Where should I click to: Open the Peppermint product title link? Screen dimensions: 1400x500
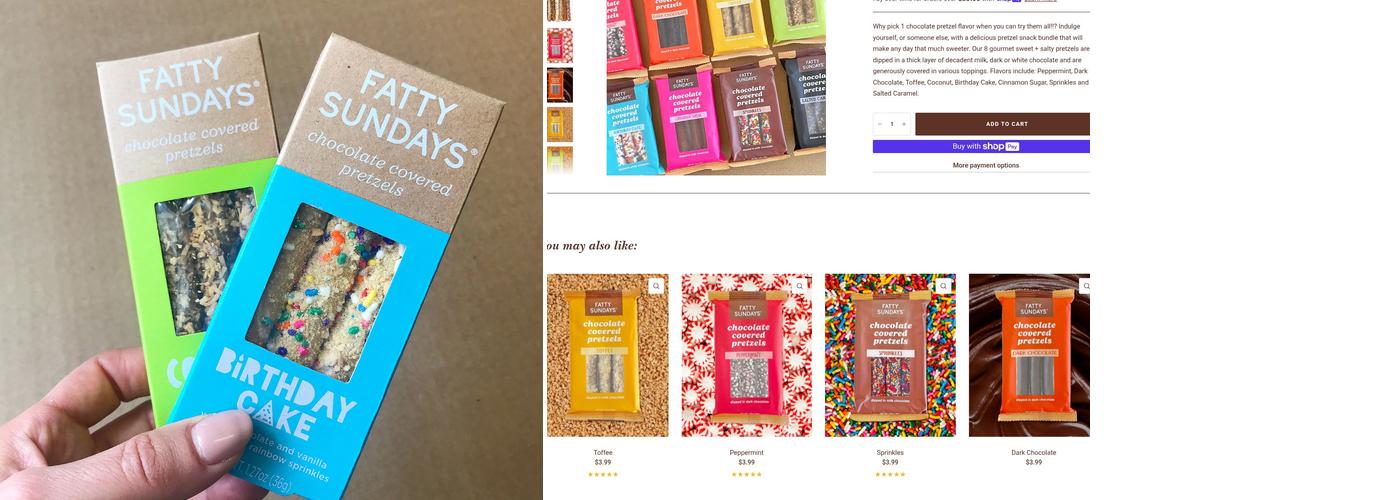[746, 453]
